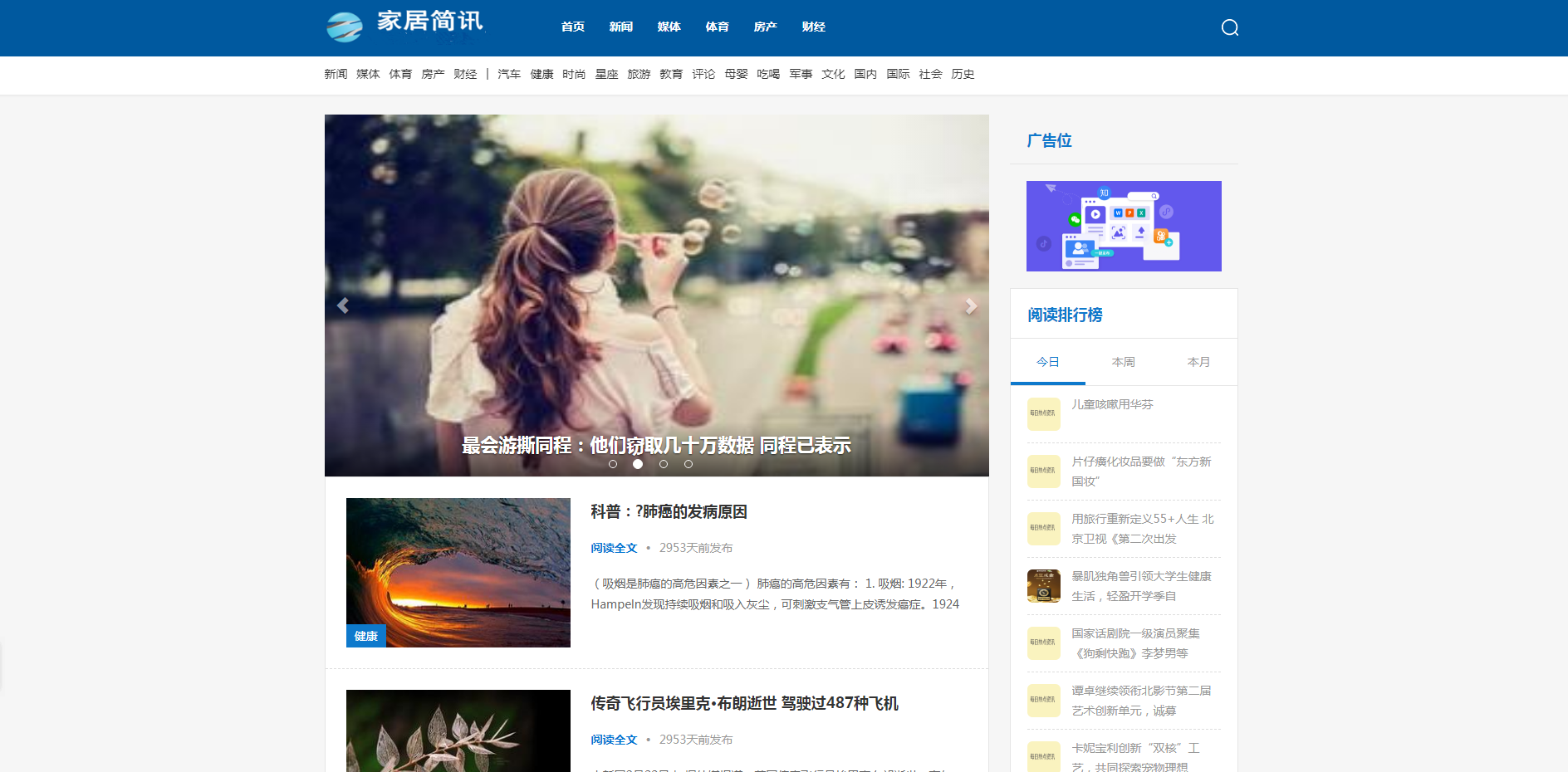Click thumbnail beside 国家话剧院 item

[1044, 643]
